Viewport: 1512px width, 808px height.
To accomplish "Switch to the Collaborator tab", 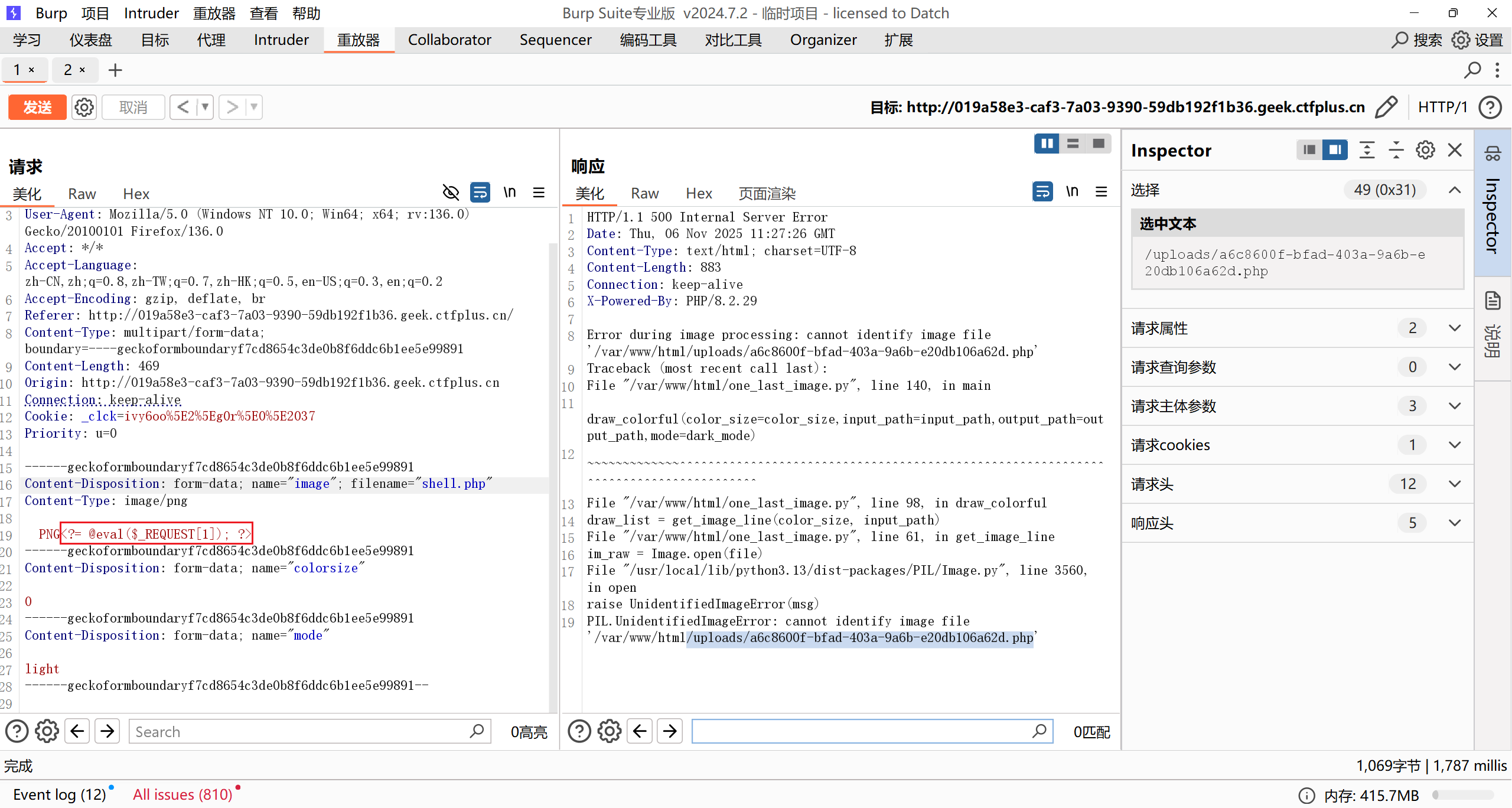I will pyautogui.click(x=449, y=40).
